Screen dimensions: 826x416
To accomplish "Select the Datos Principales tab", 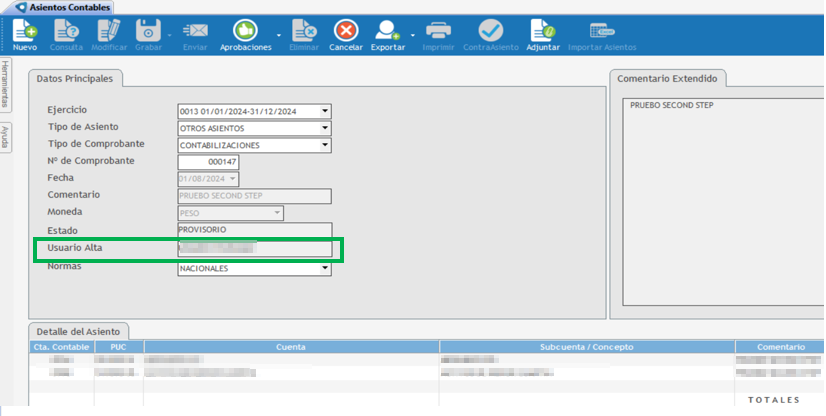I will (x=75, y=78).
